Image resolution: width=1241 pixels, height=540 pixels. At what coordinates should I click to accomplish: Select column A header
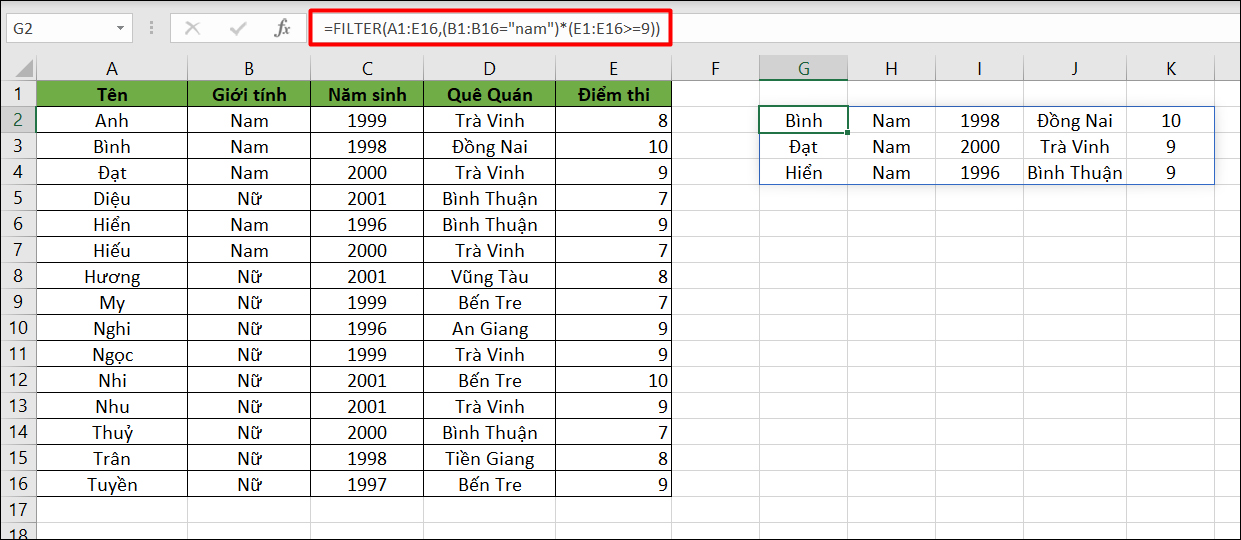[112, 68]
